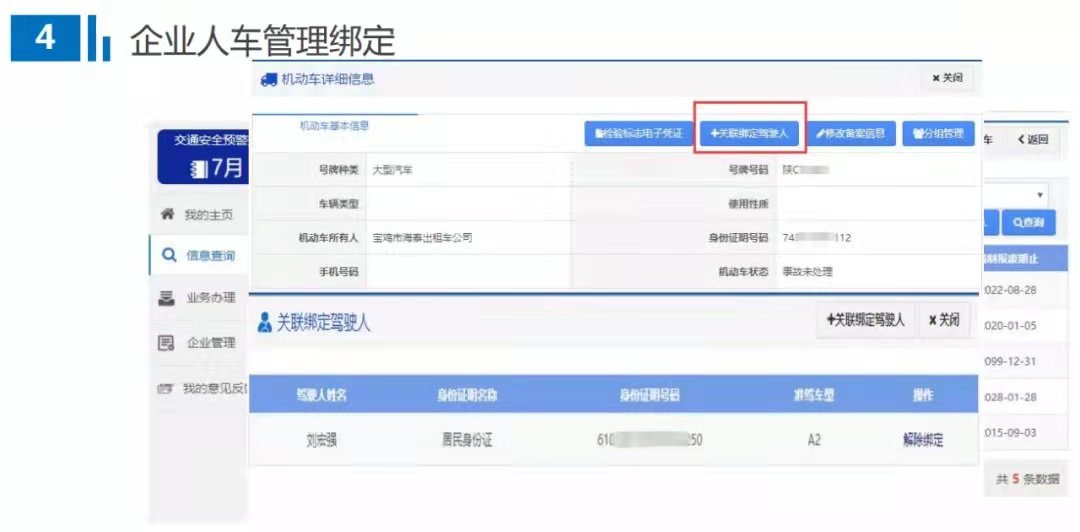Click 解除绑定 link for 刘宏强

tap(923, 440)
